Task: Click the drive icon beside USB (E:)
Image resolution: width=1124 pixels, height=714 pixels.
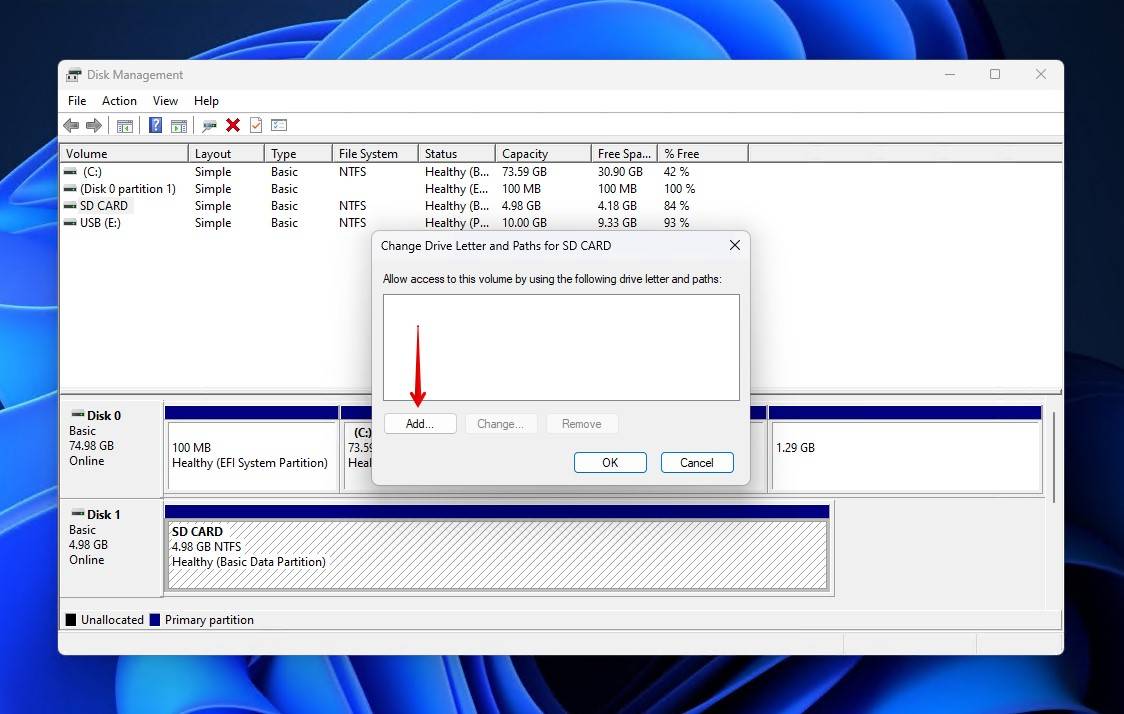Action: [70, 223]
